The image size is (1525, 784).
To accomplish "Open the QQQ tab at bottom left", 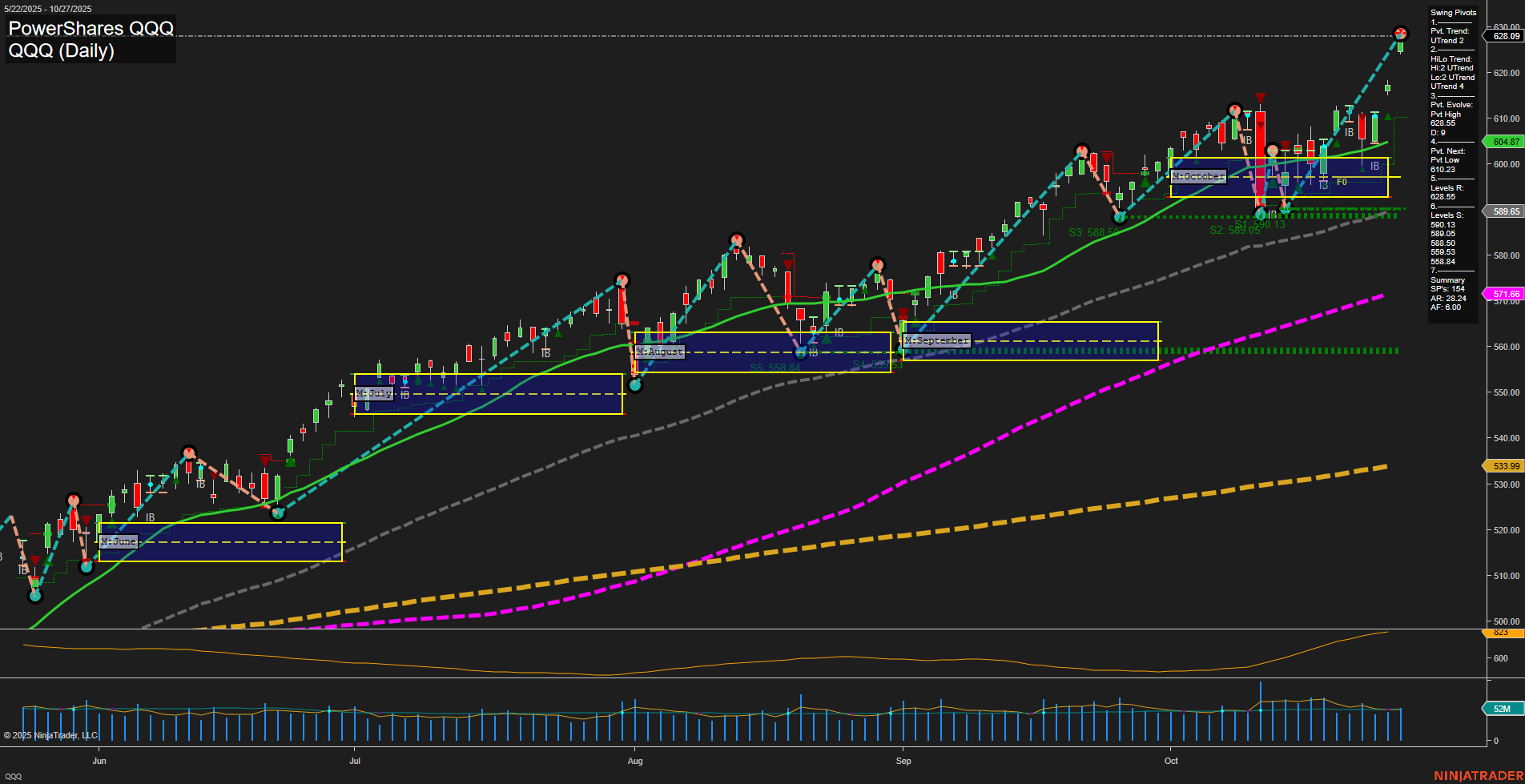I will 14,776.
